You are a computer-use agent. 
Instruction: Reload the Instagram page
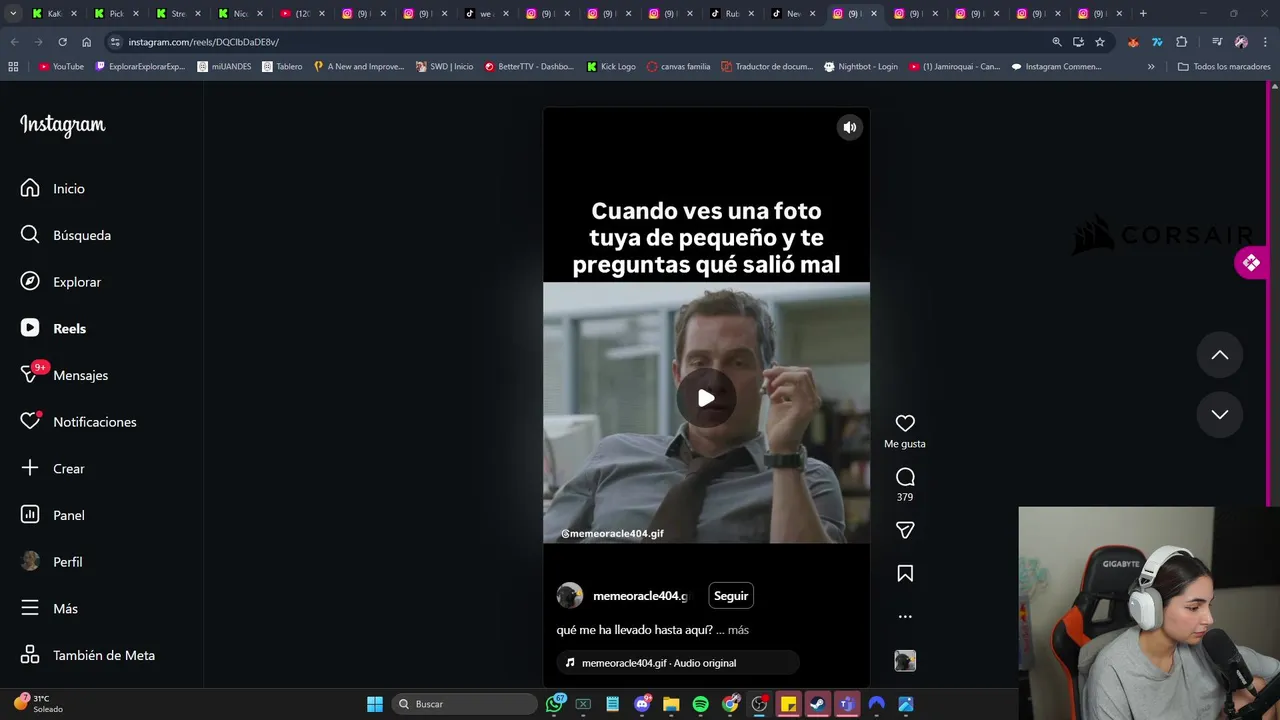pyautogui.click(x=62, y=42)
